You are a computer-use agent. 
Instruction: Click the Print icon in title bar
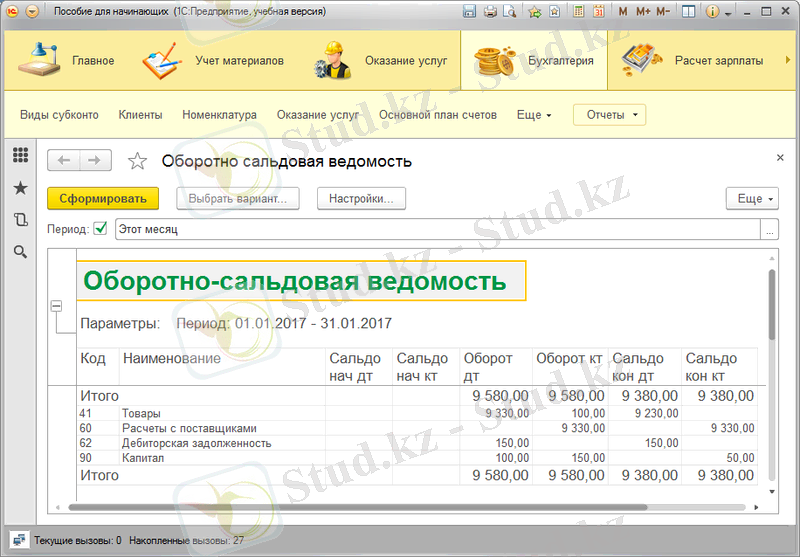[x=490, y=12]
